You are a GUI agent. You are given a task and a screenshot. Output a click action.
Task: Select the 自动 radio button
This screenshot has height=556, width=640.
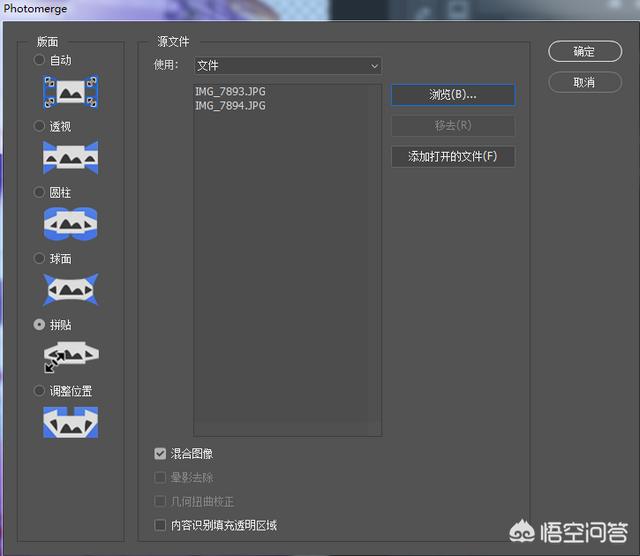tap(39, 60)
